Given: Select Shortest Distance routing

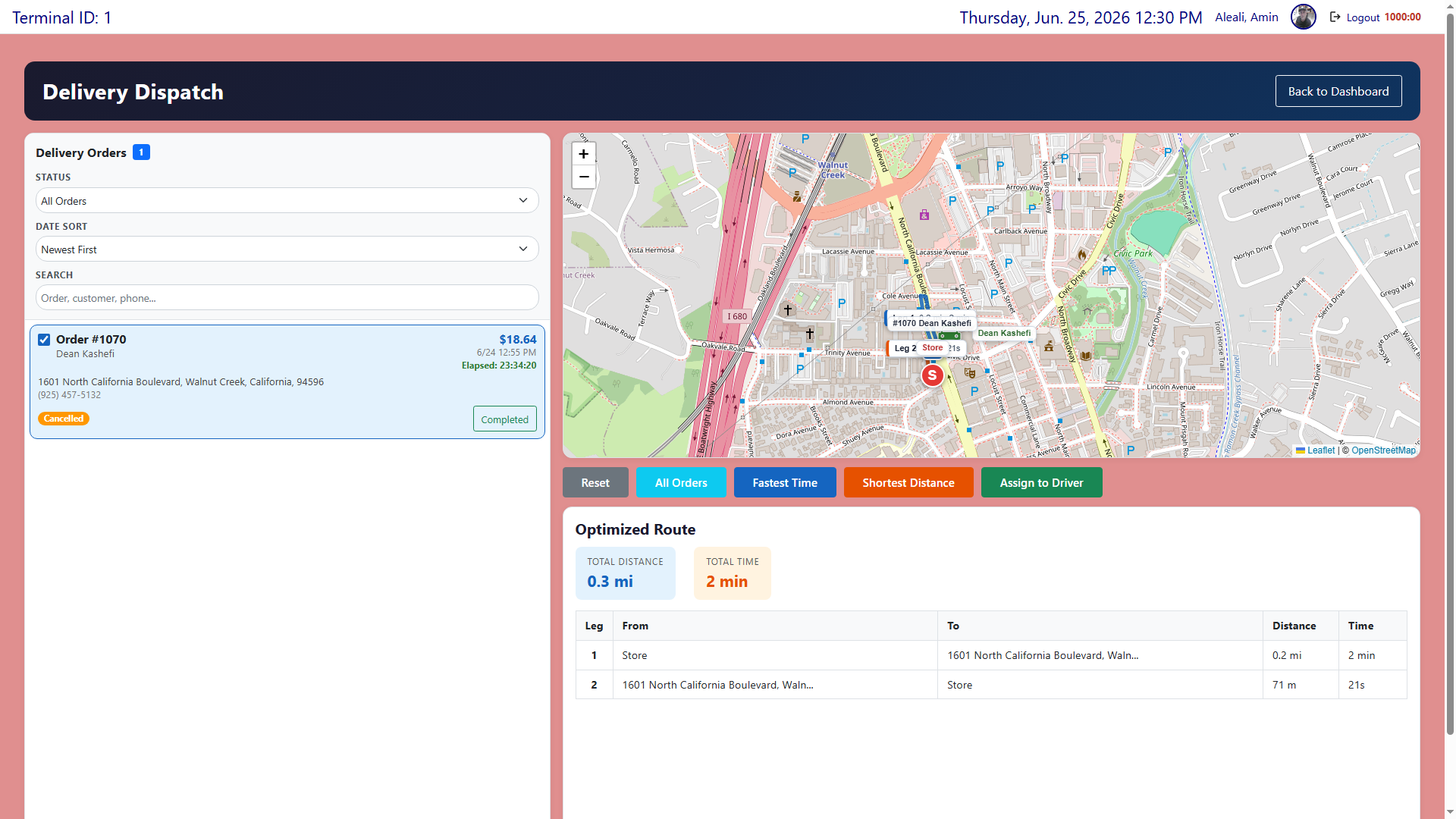Looking at the screenshot, I should pos(908,482).
